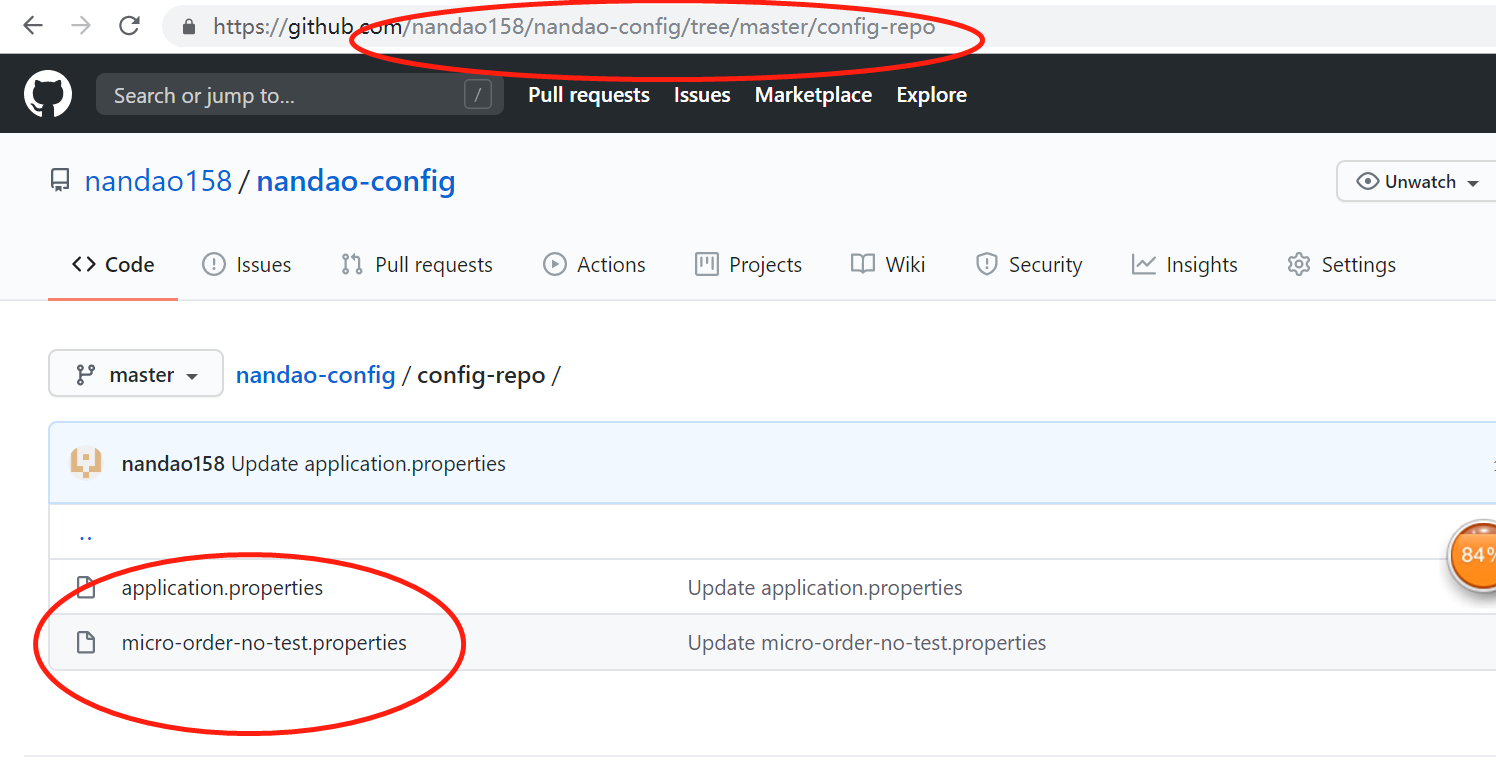Open the 'Update application.properties' message in file row
This screenshot has height=769, width=1496.
[x=825, y=588]
